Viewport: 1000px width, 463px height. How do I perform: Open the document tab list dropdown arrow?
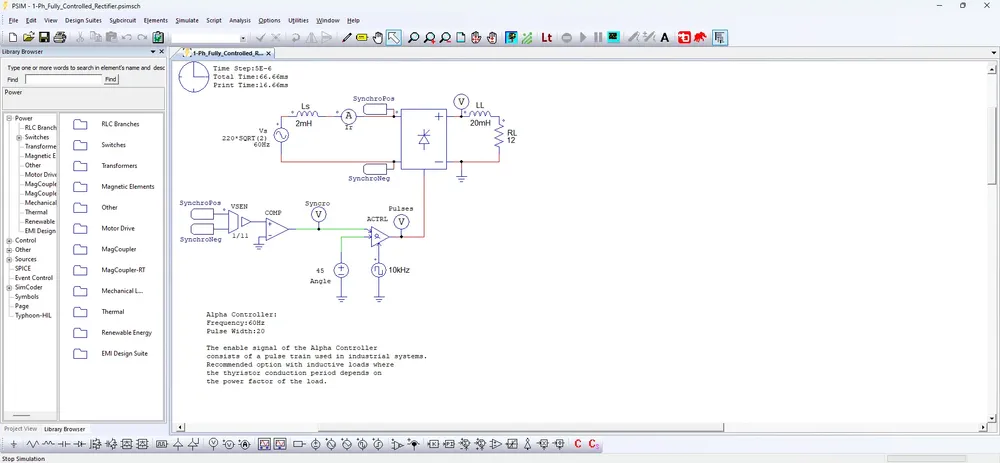pyautogui.click(x=994, y=53)
